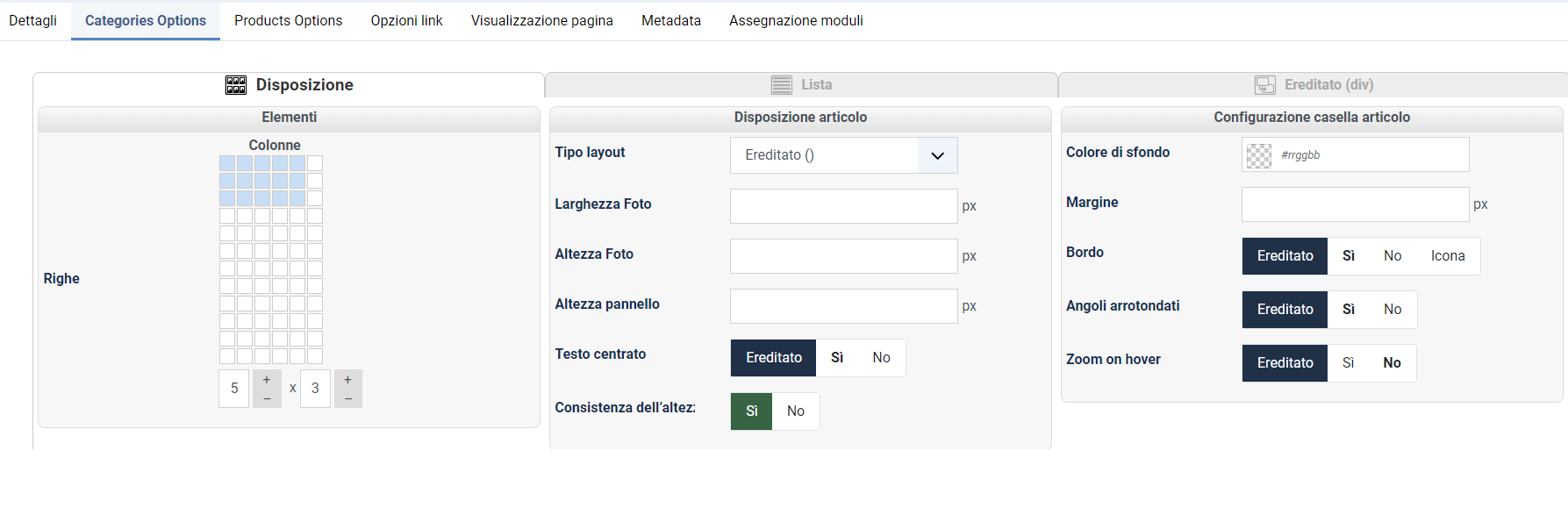Click the Disposizione grid icon
Image resolution: width=1568 pixels, height=508 pixels.
click(236, 85)
